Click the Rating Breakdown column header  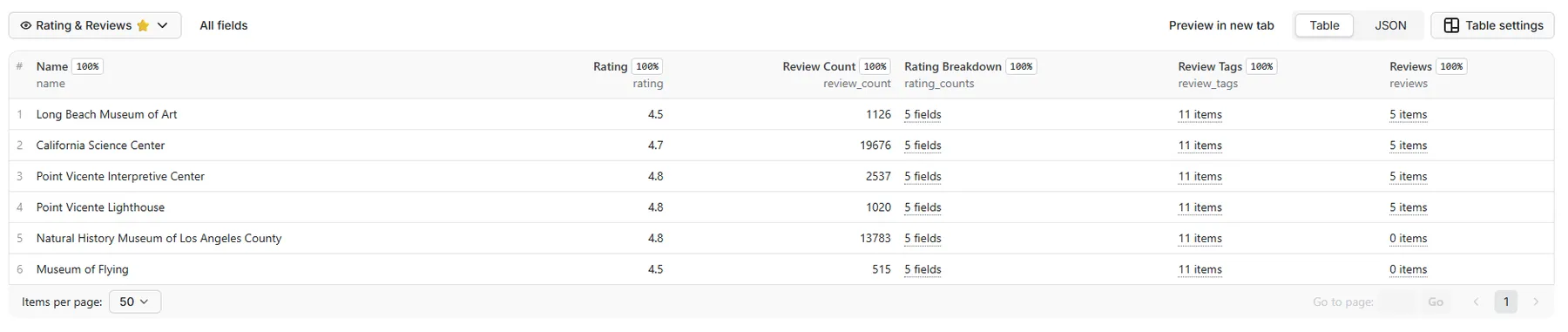pos(953,66)
